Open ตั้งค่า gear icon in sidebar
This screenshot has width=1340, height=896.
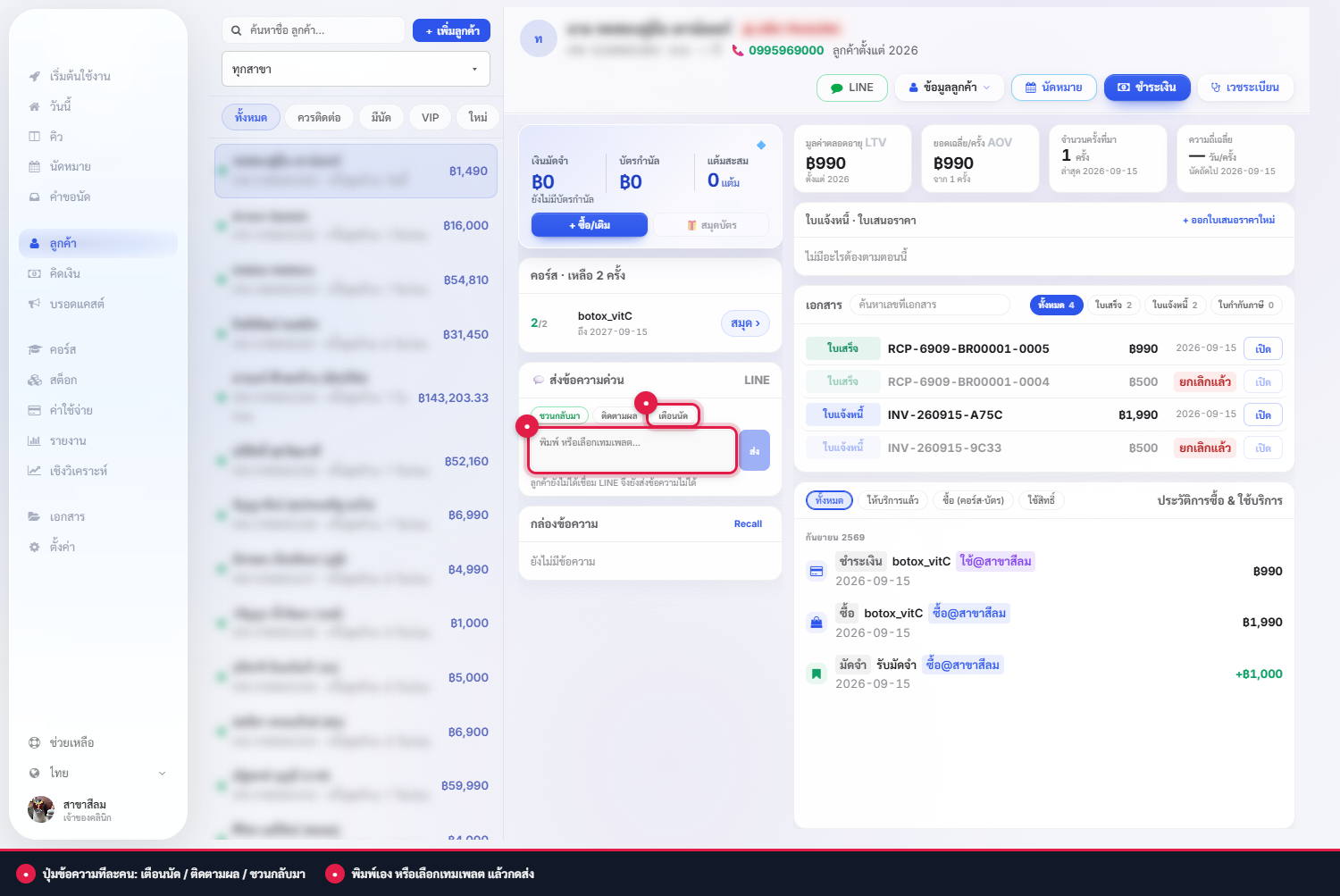pyautogui.click(x=34, y=547)
